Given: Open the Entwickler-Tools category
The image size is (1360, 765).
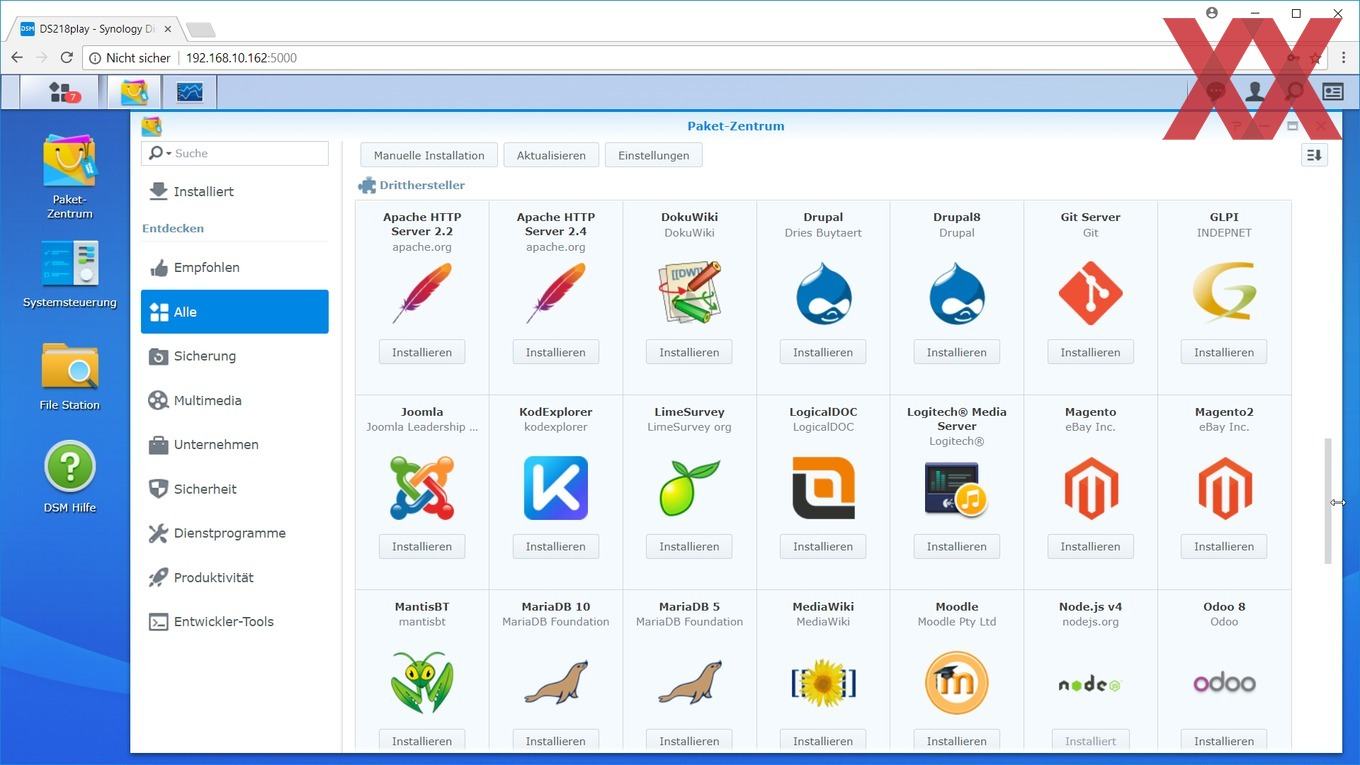Looking at the screenshot, I should tap(234, 622).
